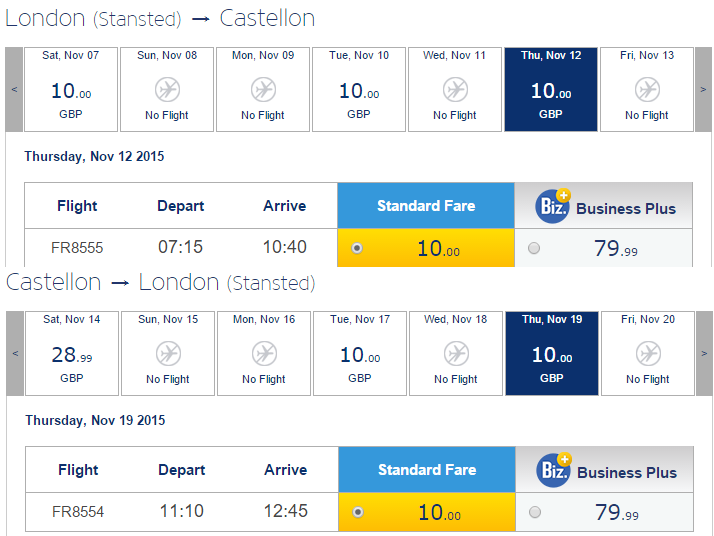Click the No Flight plane icon for Sun, Nov 15

(x=168, y=354)
